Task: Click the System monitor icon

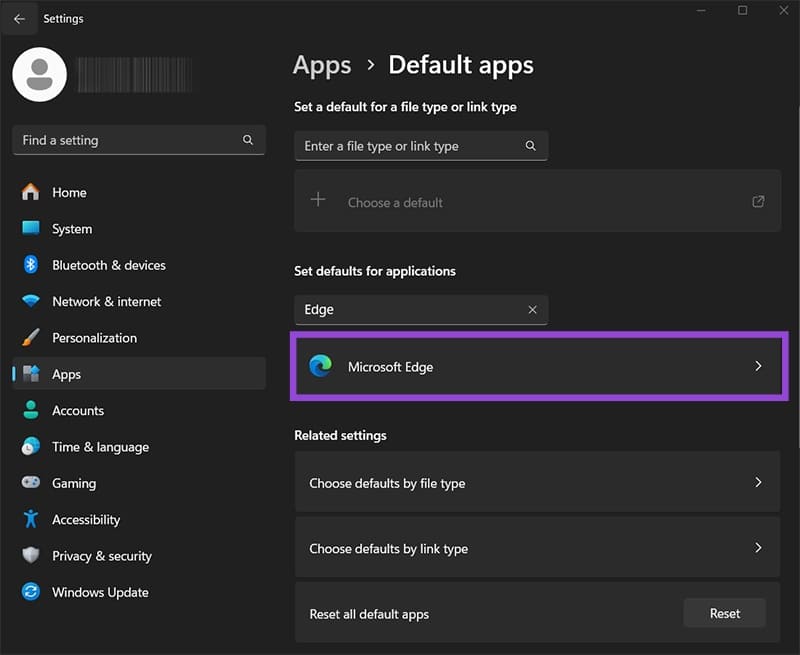Action: tap(31, 228)
